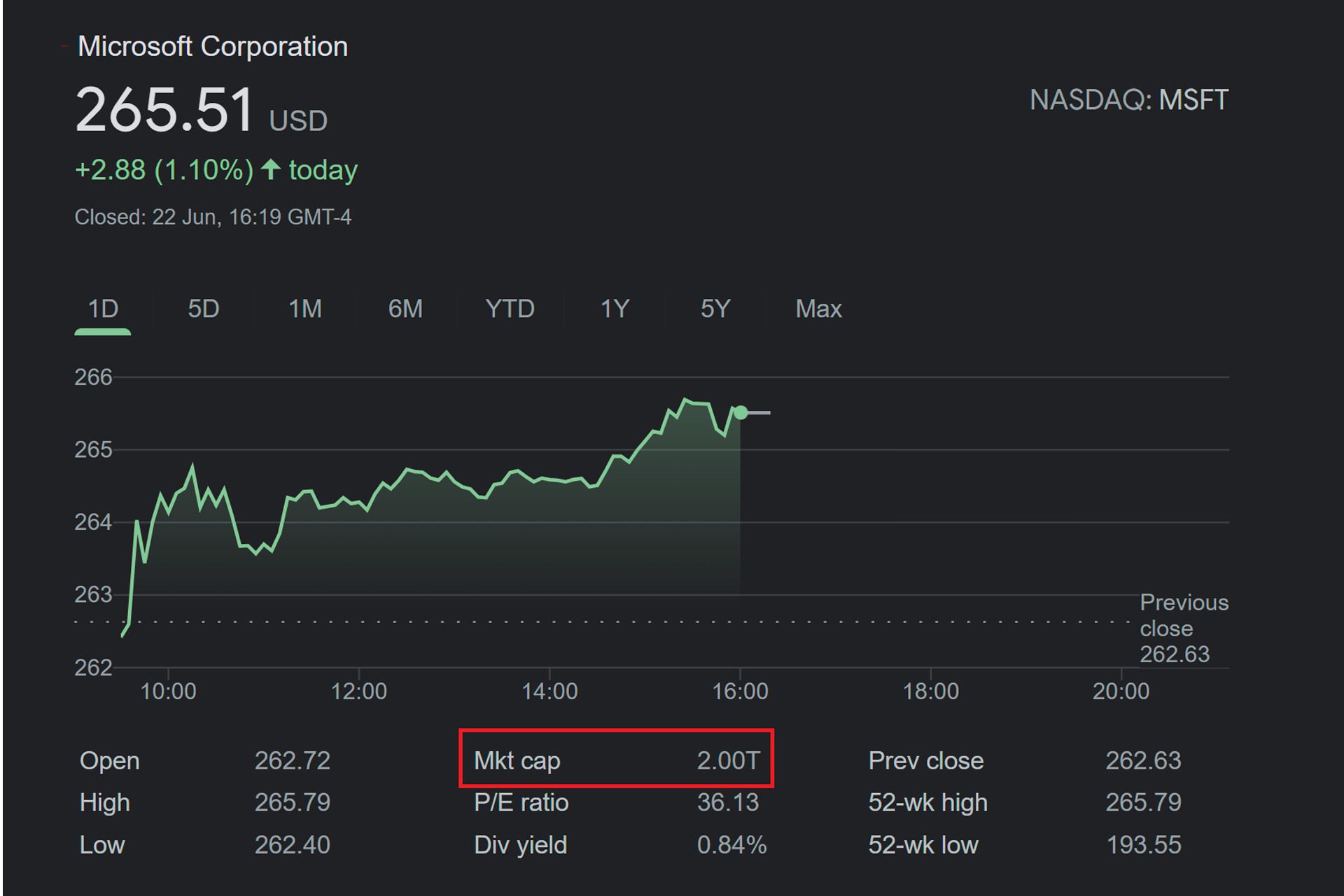Click the 52-wk low value 193.55
Screen dimensions: 1344x896
click(x=1143, y=845)
